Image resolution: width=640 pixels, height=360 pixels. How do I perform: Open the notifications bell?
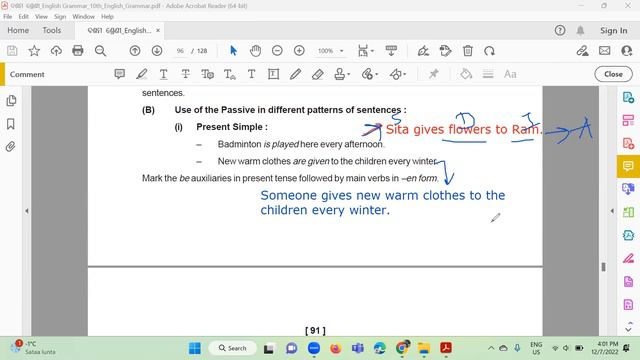(x=580, y=30)
